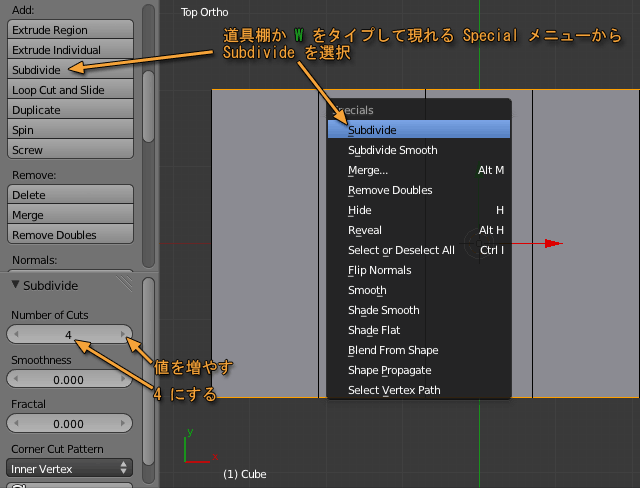Collapse the Subdivide operator panel

click(16, 285)
